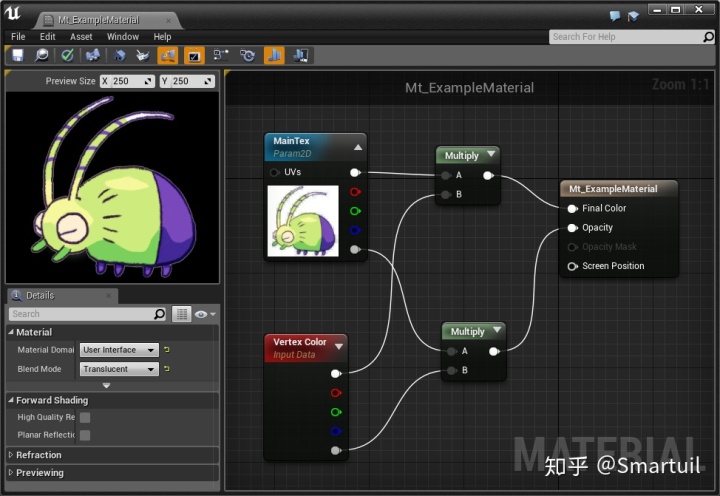The width and height of the screenshot is (720, 496).
Task: Click the Preview Size Y field
Action: pyautogui.click(x=187, y=81)
